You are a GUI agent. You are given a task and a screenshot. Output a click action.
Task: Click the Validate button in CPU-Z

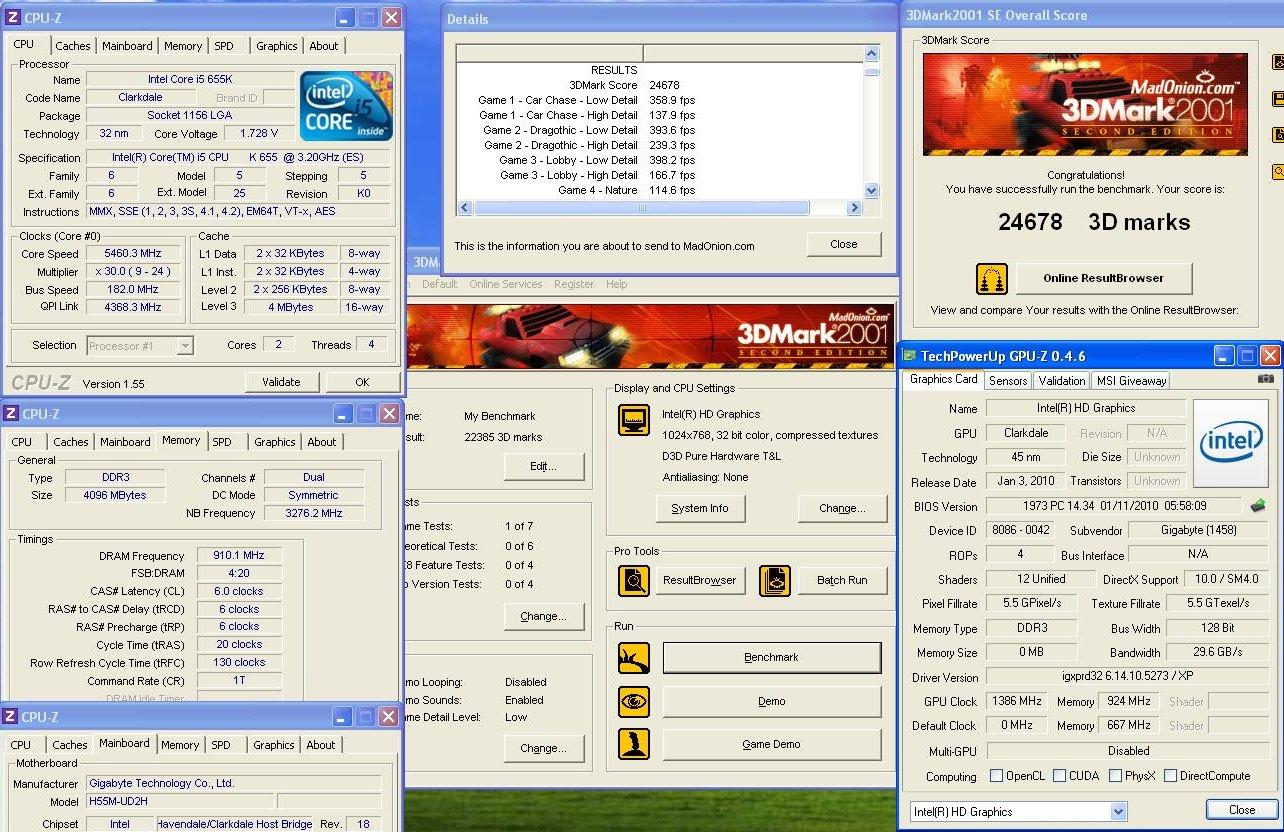(281, 382)
